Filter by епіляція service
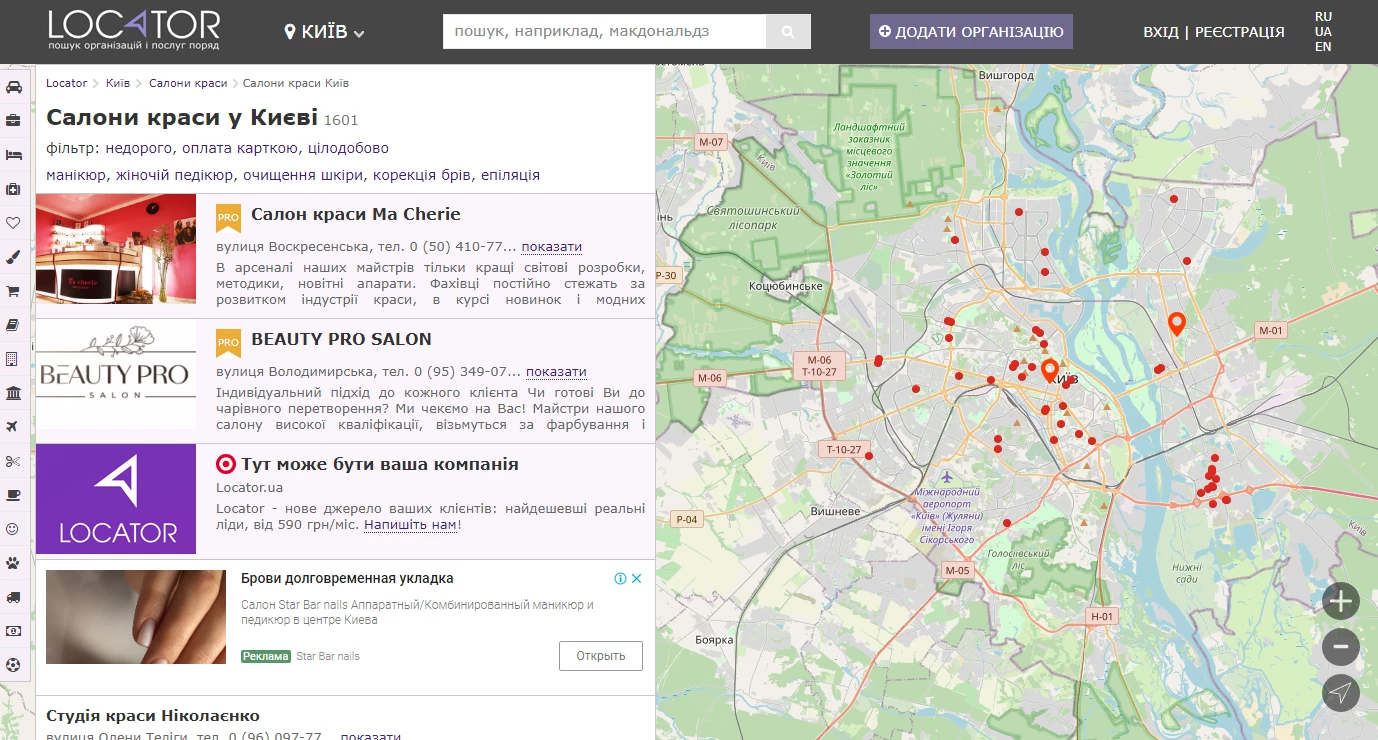This screenshot has width=1378, height=740. [x=510, y=175]
